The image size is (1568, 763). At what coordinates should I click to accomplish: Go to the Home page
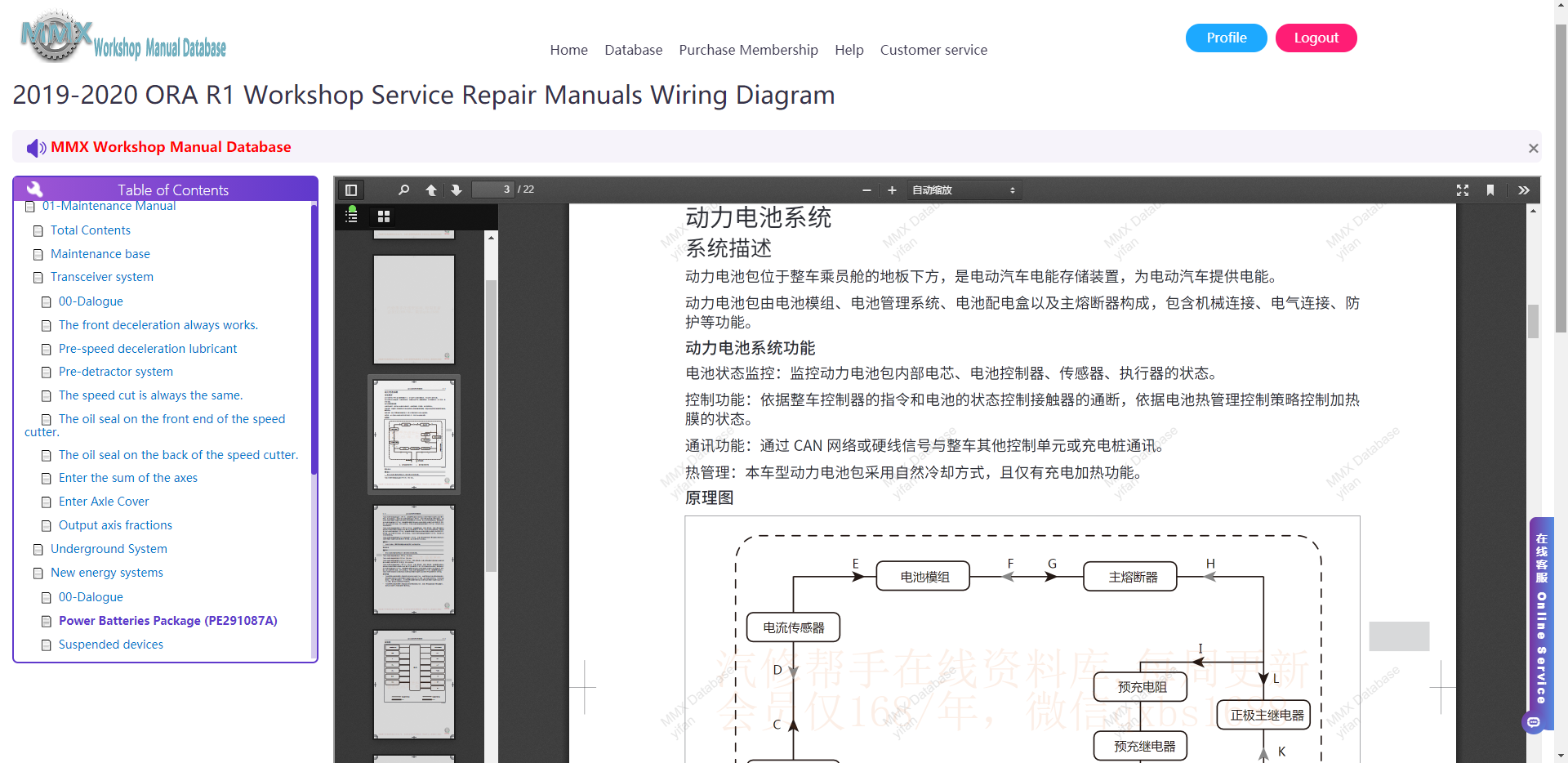click(569, 50)
